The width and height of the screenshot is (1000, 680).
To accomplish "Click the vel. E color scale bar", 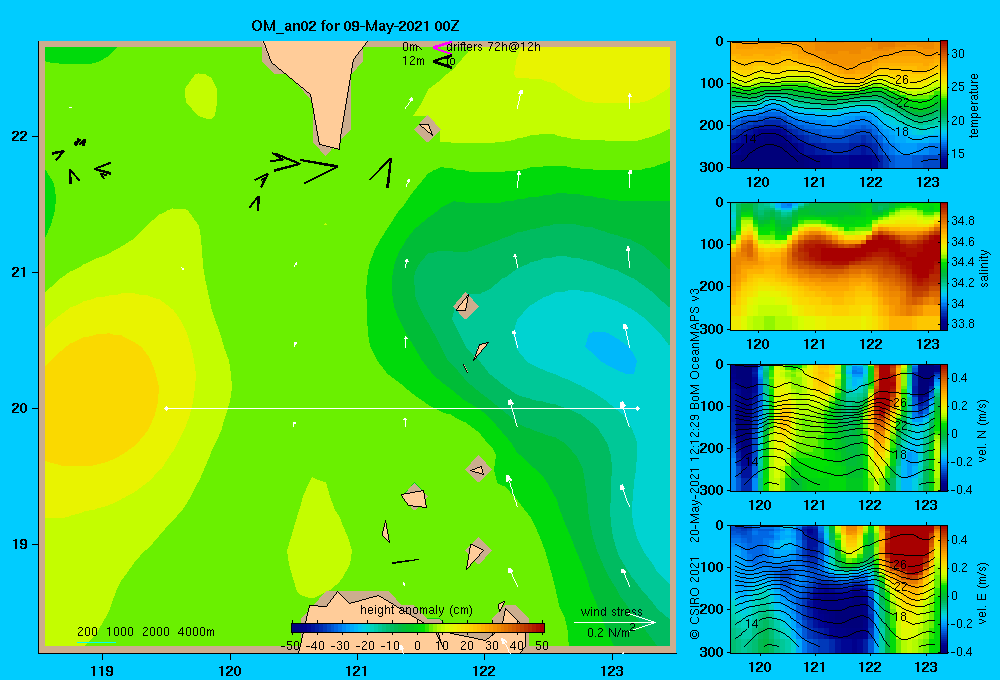I will 945,589.
